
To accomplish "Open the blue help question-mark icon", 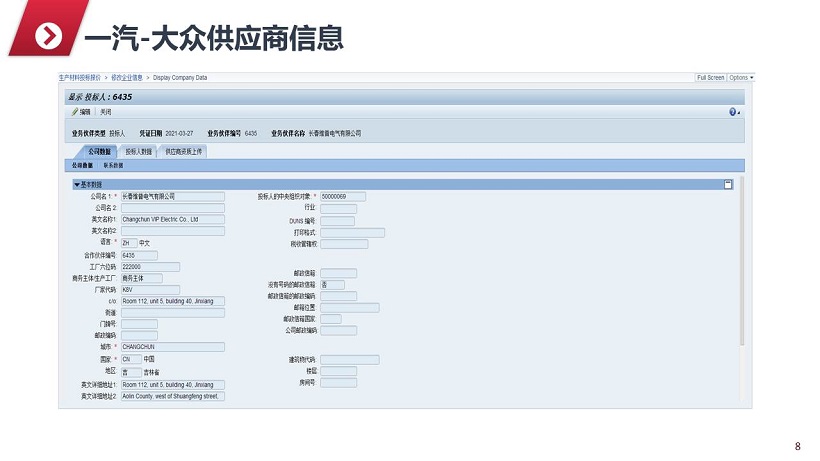I will coord(733,112).
